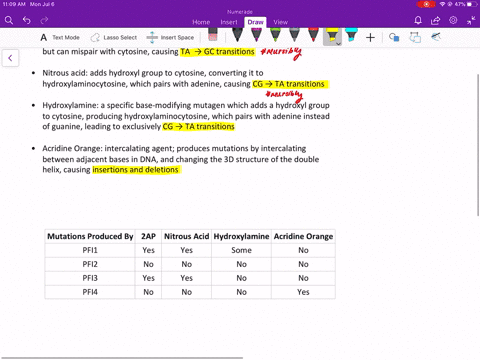Click the "PFI2" row label
The height and width of the screenshot is (360, 480).
(90, 264)
